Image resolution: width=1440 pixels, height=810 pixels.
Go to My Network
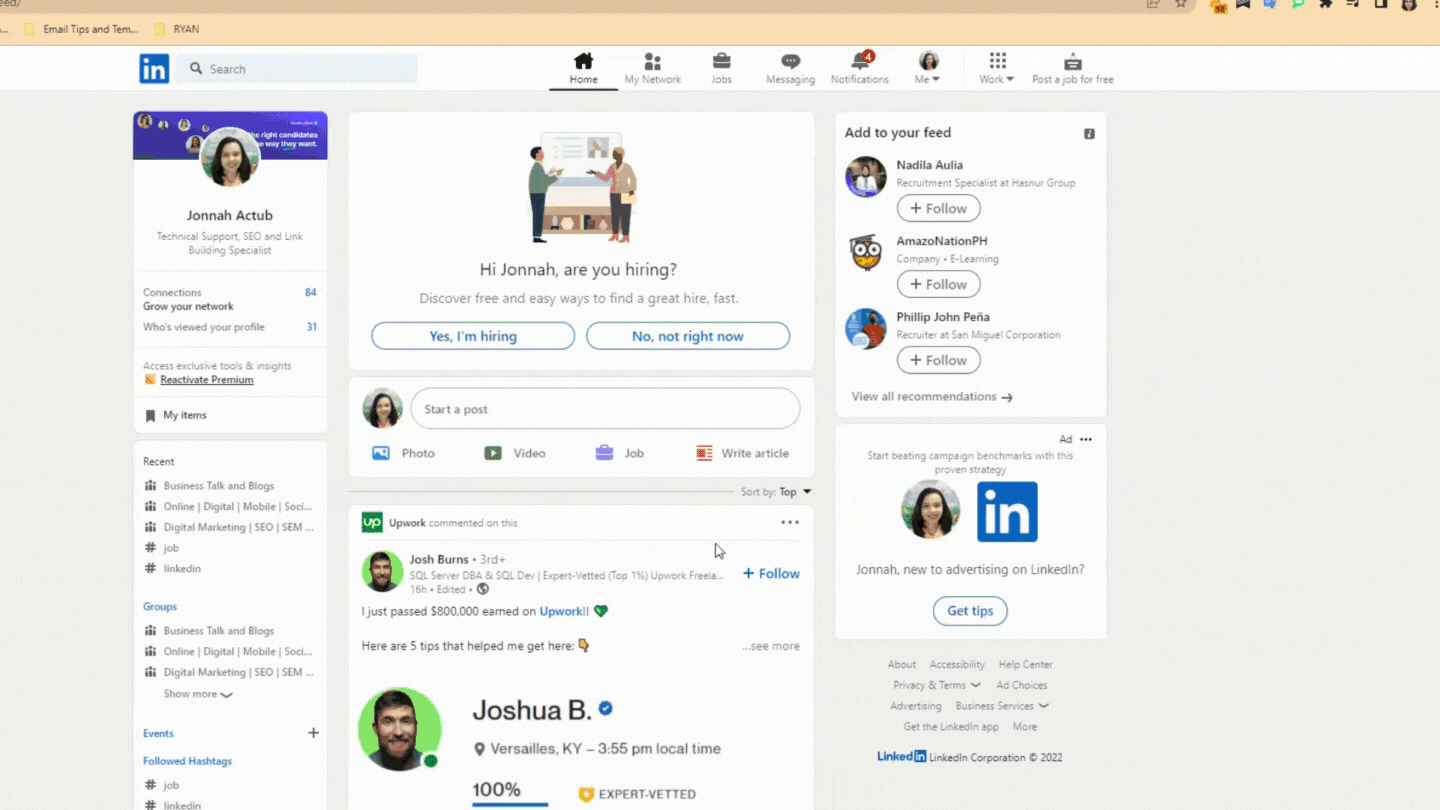coord(653,69)
